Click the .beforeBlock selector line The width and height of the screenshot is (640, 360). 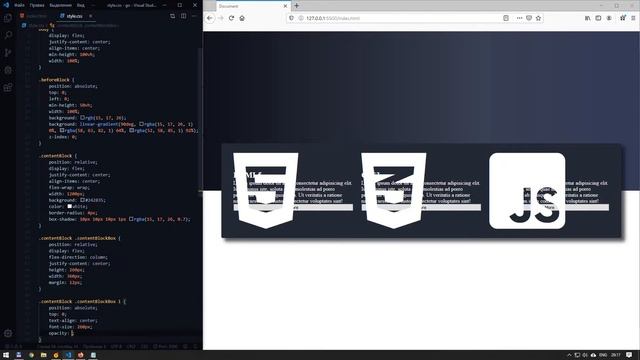tap(57, 80)
